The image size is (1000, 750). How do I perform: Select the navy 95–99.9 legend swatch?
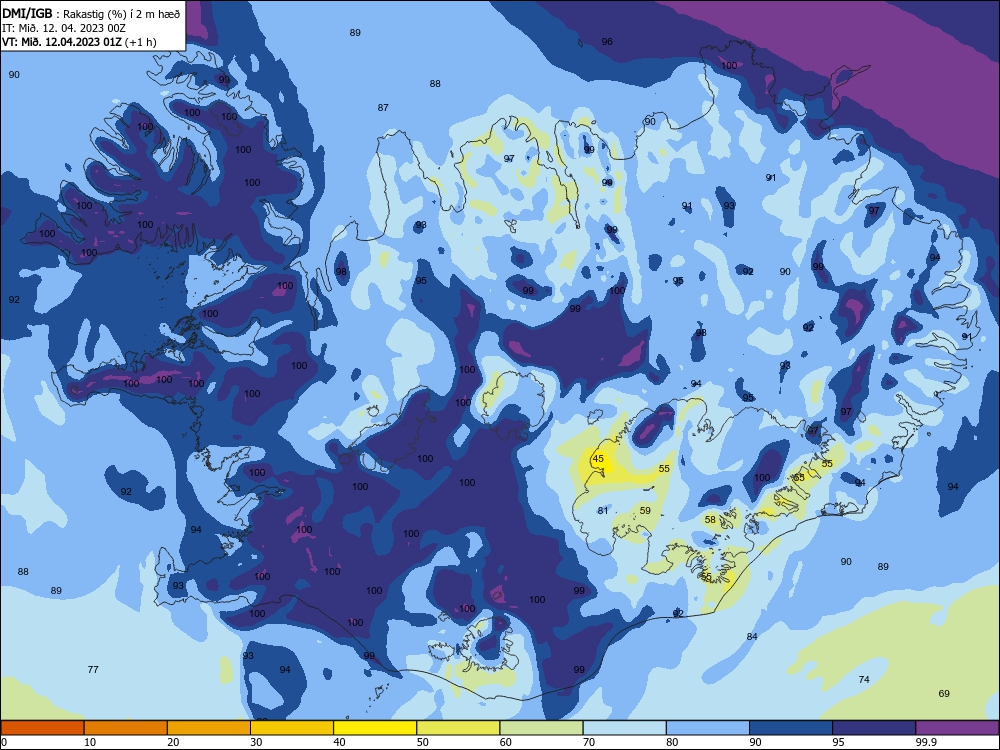[x=874, y=728]
